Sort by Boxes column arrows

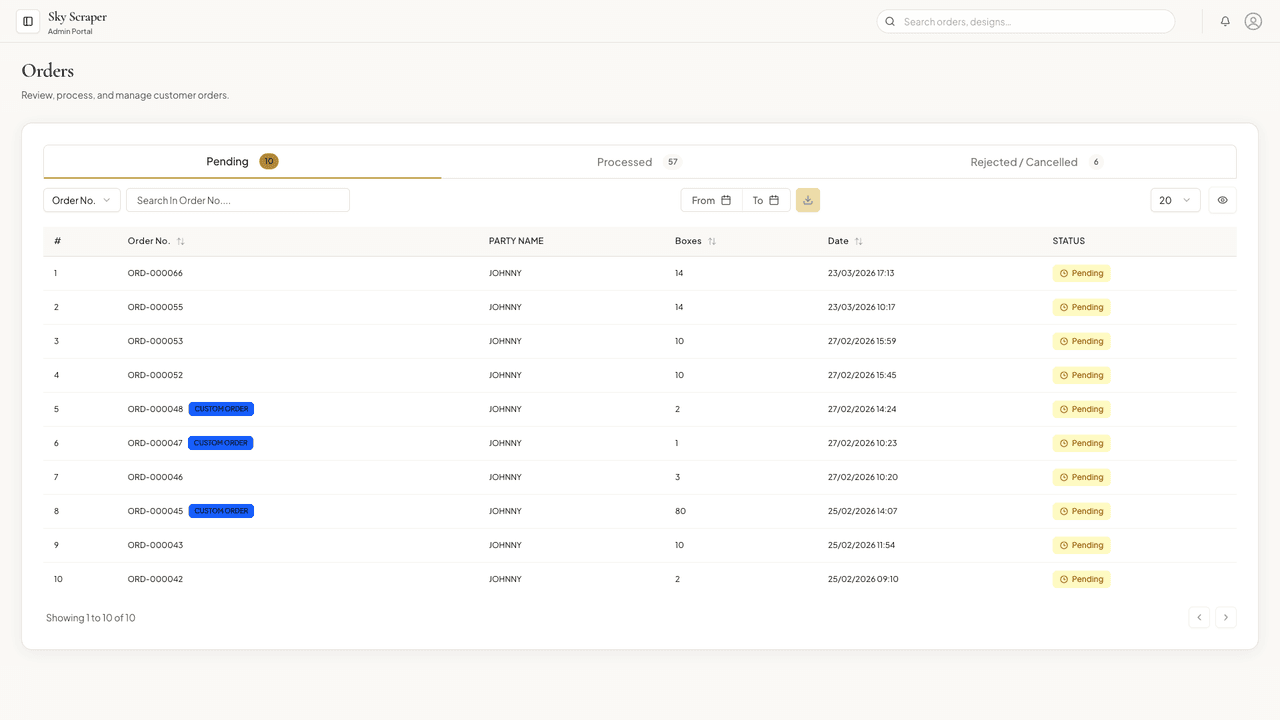point(712,241)
